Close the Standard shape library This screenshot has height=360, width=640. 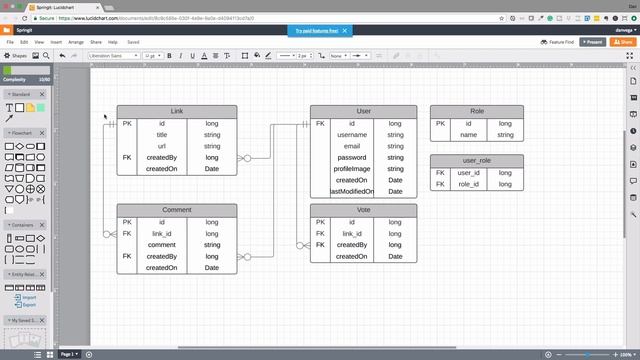click(x=42, y=94)
